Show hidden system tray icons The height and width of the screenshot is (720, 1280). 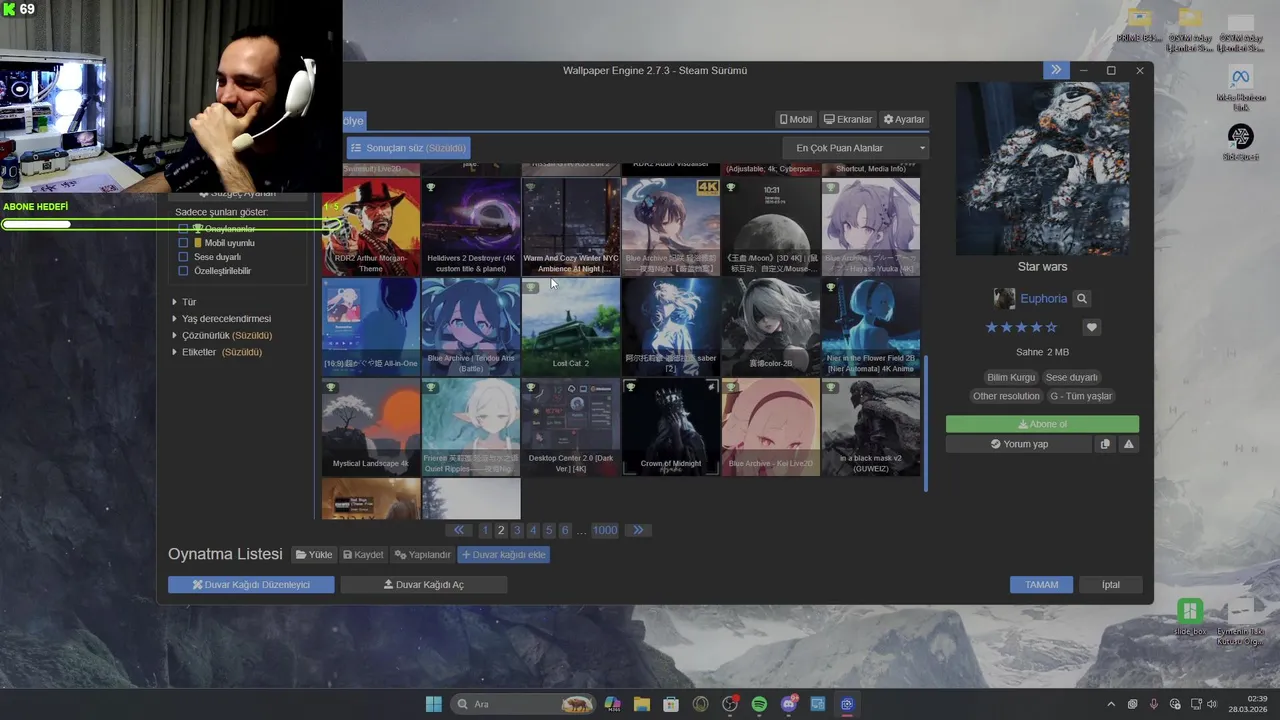(x=1110, y=704)
